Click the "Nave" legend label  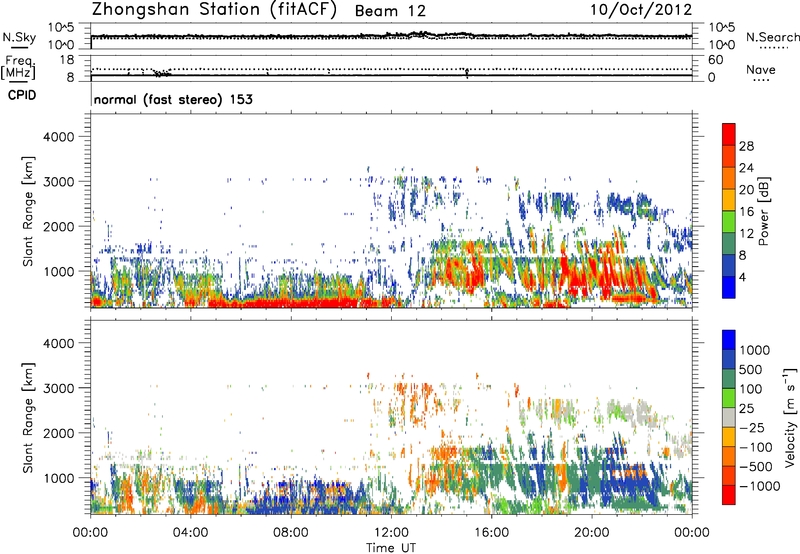click(761, 69)
